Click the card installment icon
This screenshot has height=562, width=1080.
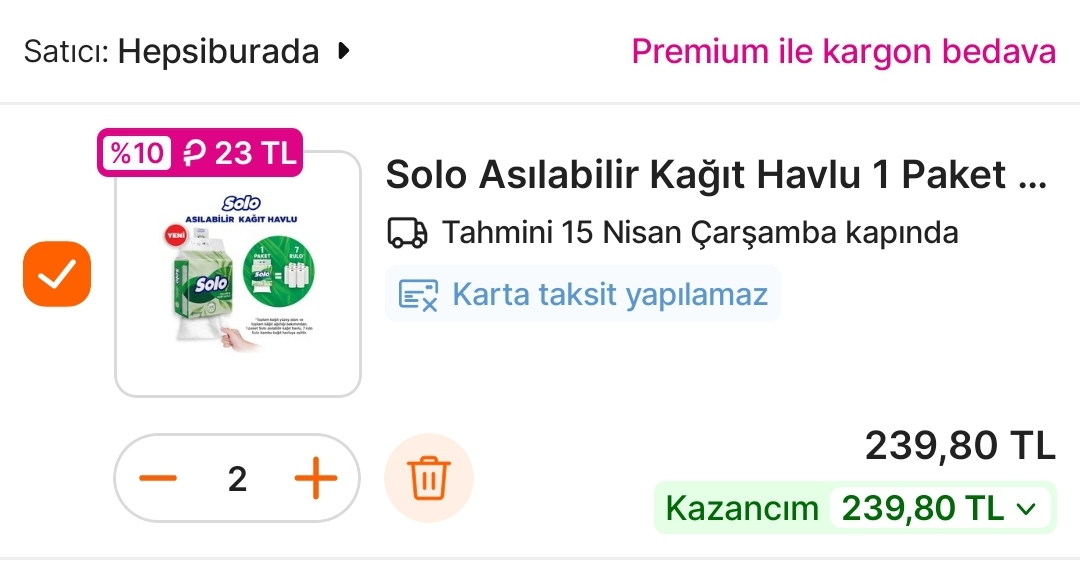418,295
